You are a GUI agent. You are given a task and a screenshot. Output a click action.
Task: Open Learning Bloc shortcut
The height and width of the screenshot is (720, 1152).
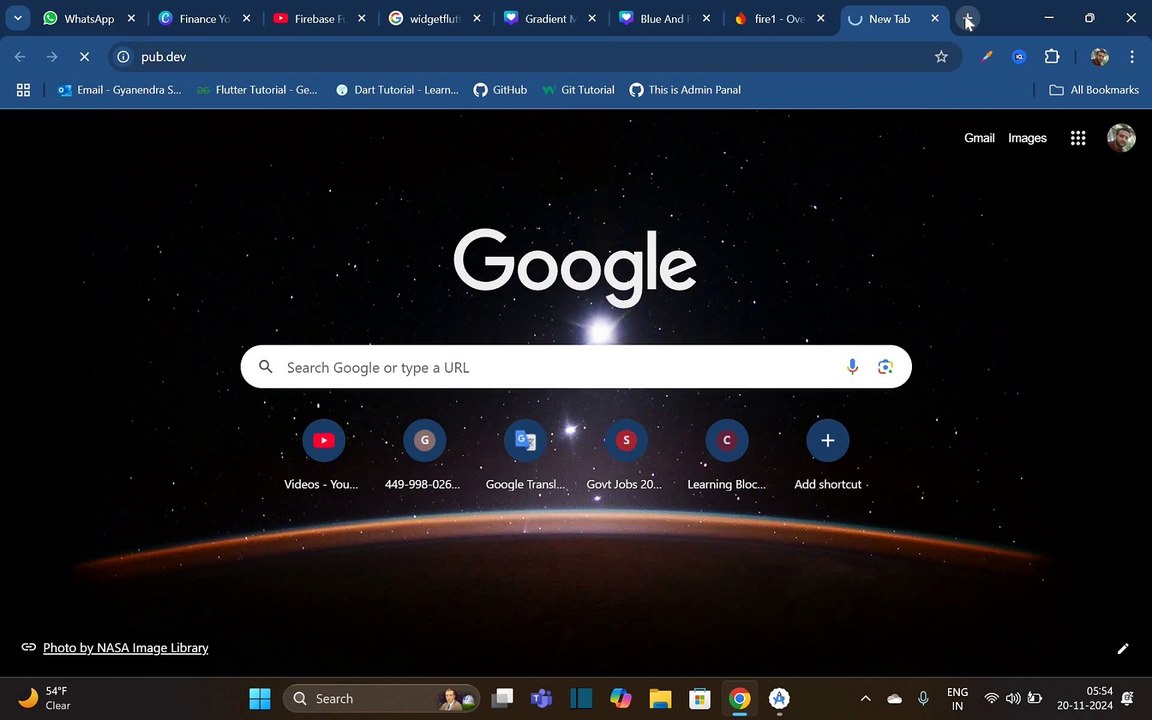(727, 454)
